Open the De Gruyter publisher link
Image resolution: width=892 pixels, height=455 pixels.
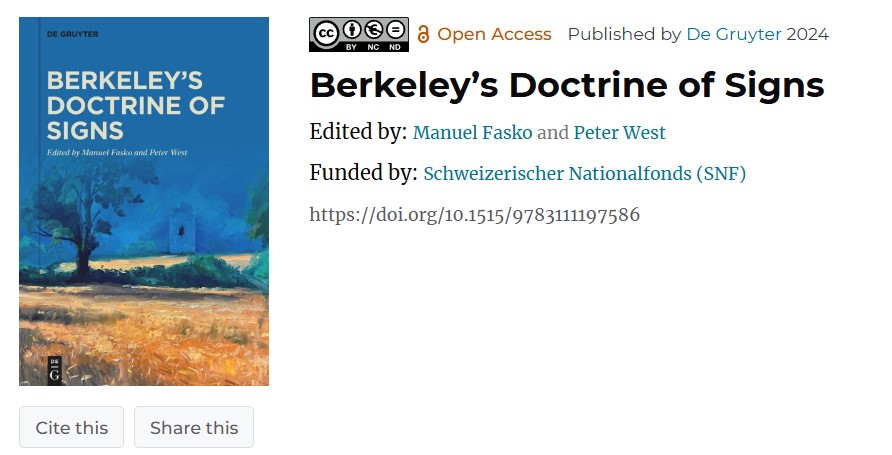pos(733,34)
